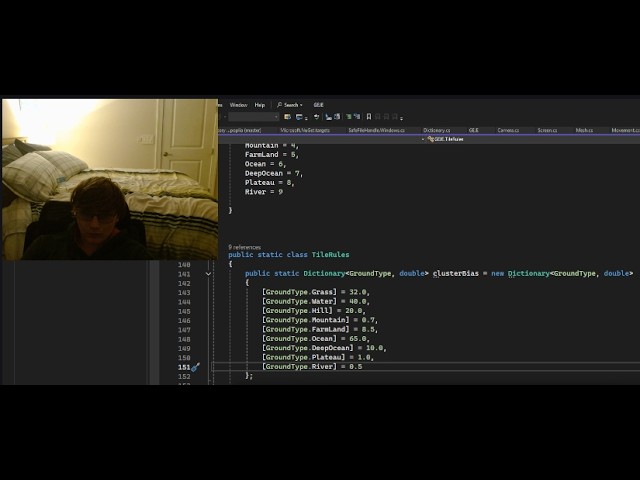Click the monitor-shaped toolbar icon
Viewport: 640px width, 480px height.
coord(299,117)
